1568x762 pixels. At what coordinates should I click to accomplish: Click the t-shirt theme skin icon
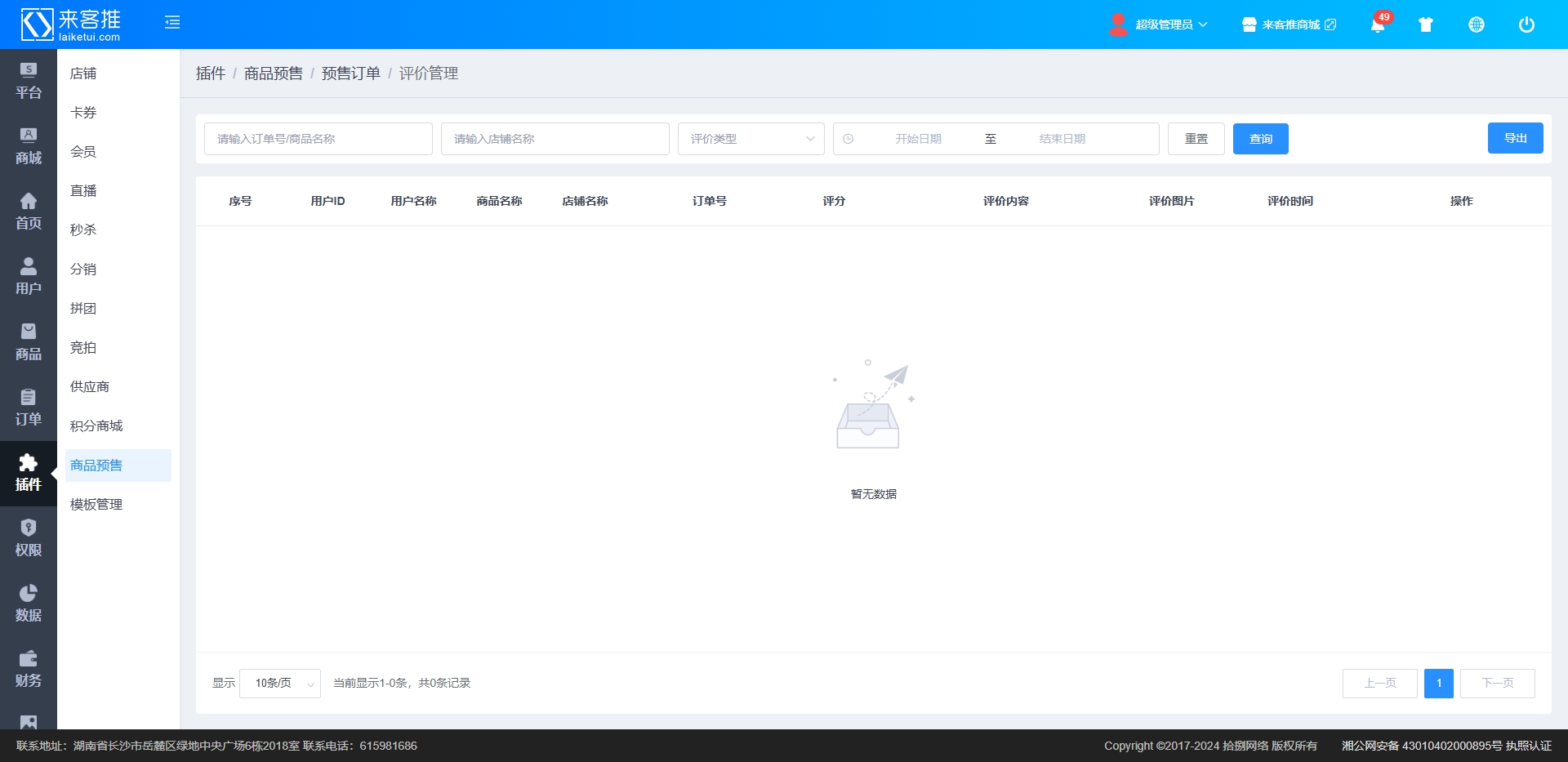1426,25
